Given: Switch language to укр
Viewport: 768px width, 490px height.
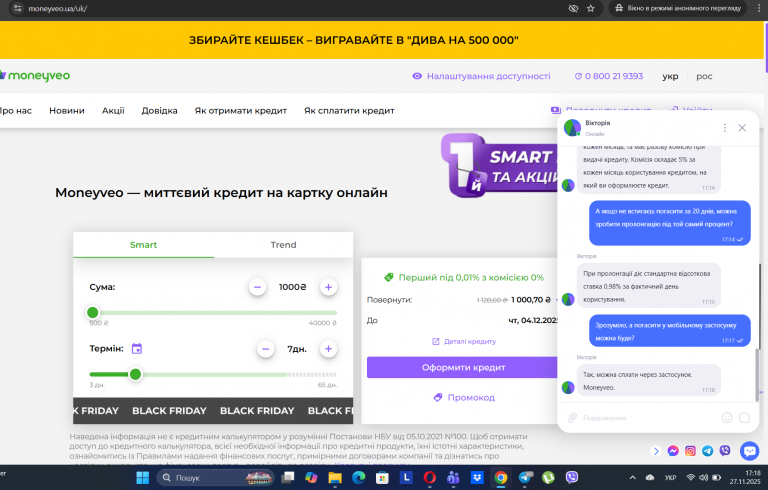Looking at the screenshot, I should pyautogui.click(x=670, y=76).
